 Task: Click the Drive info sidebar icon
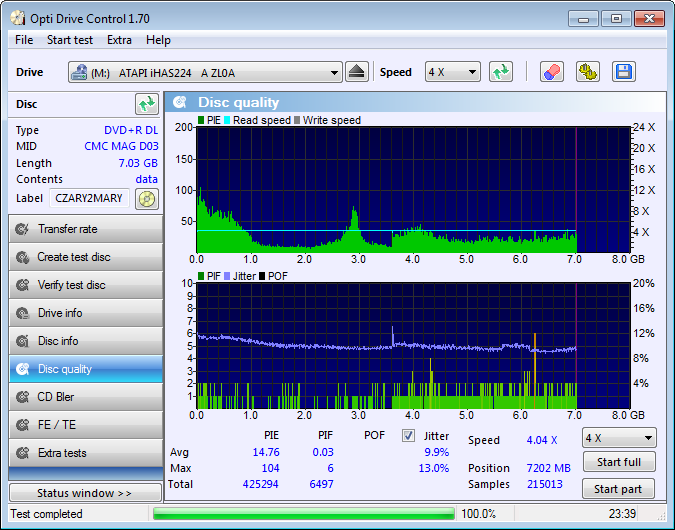(x=22, y=313)
